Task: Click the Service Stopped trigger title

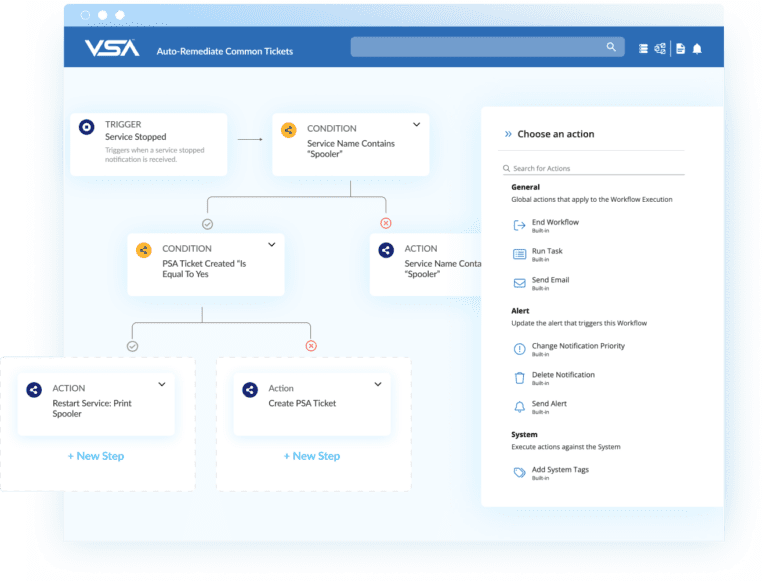Action: coord(136,137)
